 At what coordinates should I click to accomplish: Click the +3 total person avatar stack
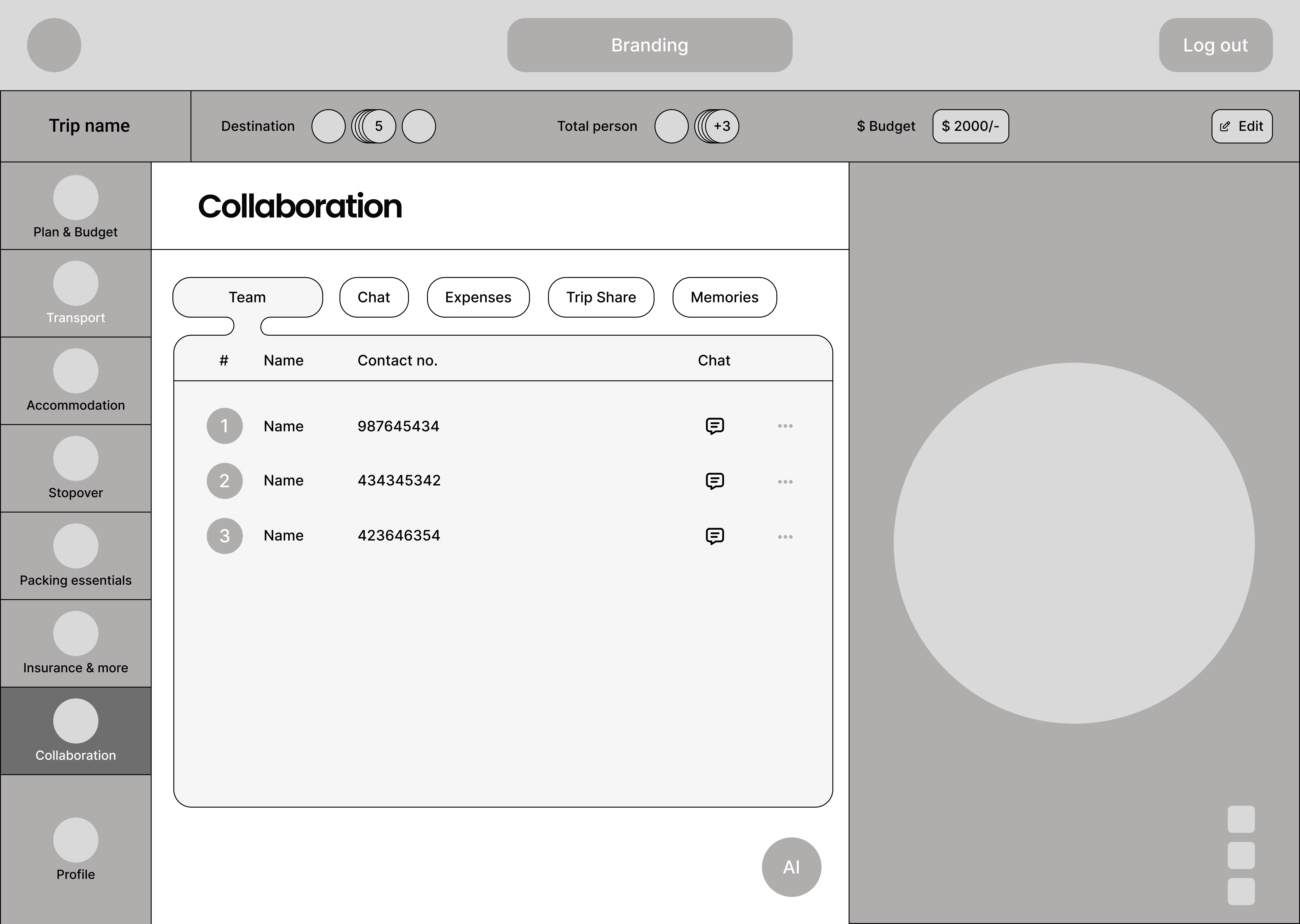717,126
